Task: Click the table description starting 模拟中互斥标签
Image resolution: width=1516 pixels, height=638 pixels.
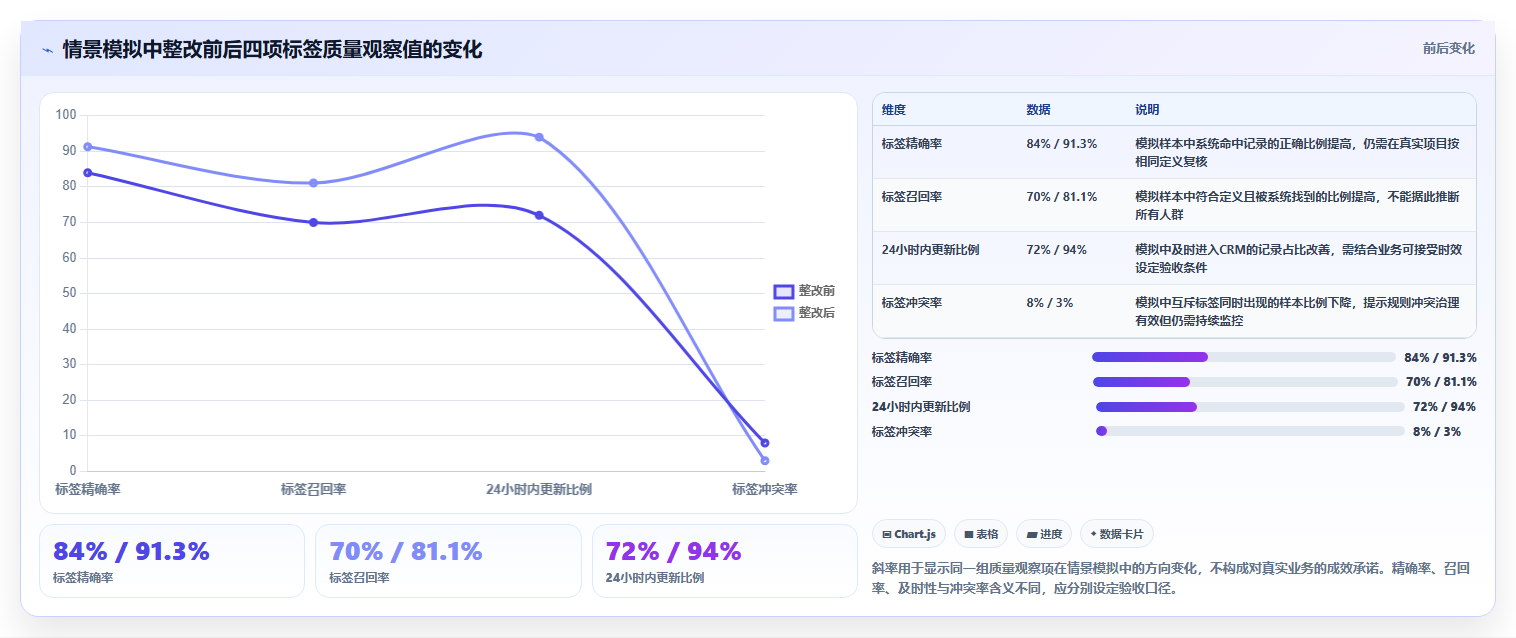Action: (x=1298, y=311)
